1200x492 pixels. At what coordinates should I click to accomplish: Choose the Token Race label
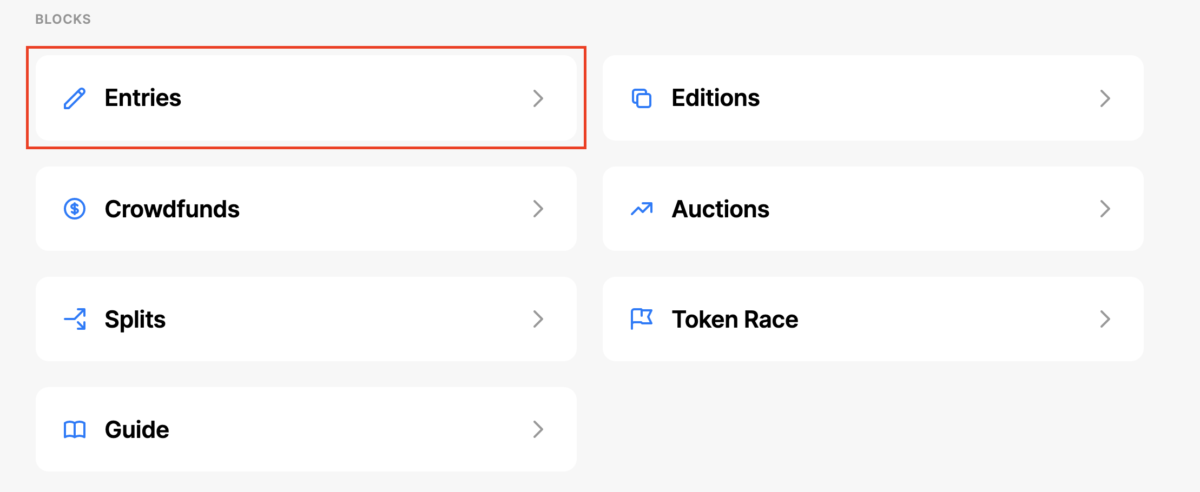coord(735,320)
